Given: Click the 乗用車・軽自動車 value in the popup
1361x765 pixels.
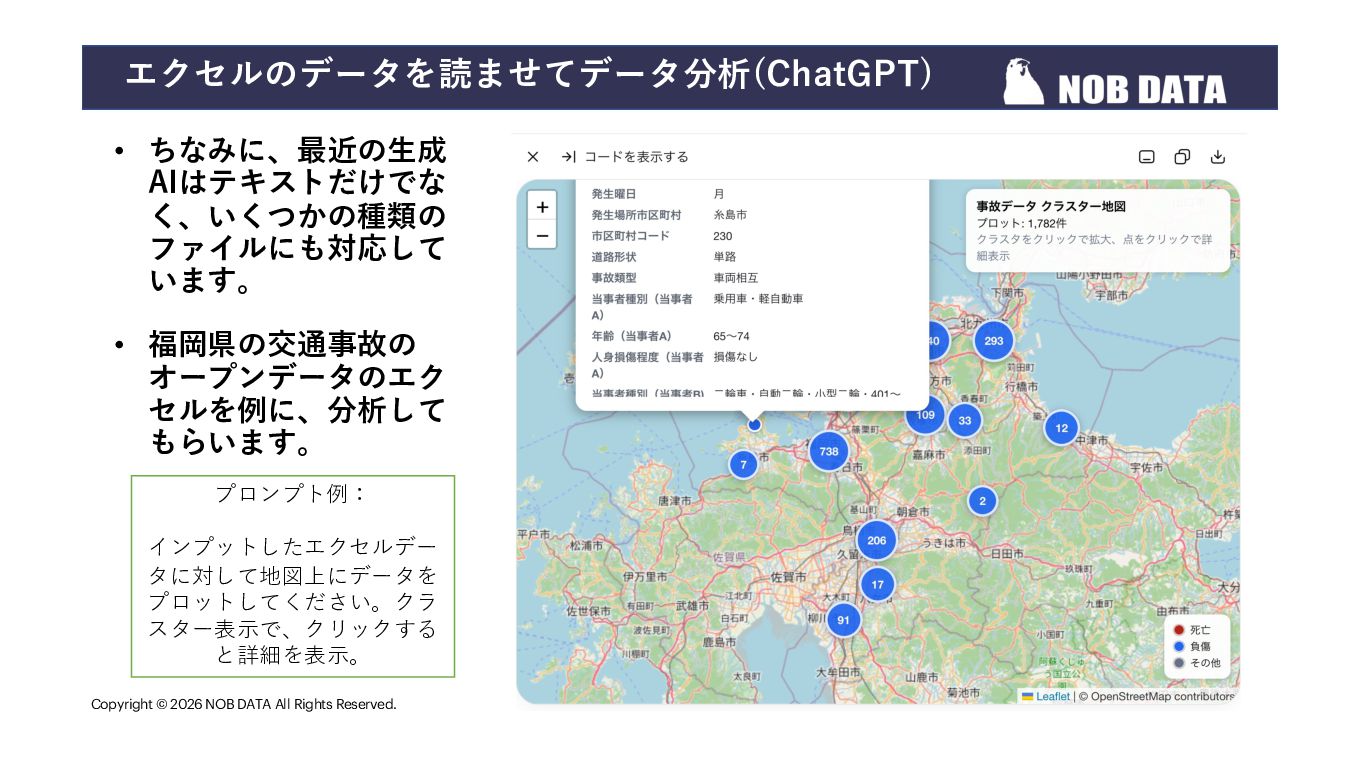Looking at the screenshot, I should coord(758,299).
